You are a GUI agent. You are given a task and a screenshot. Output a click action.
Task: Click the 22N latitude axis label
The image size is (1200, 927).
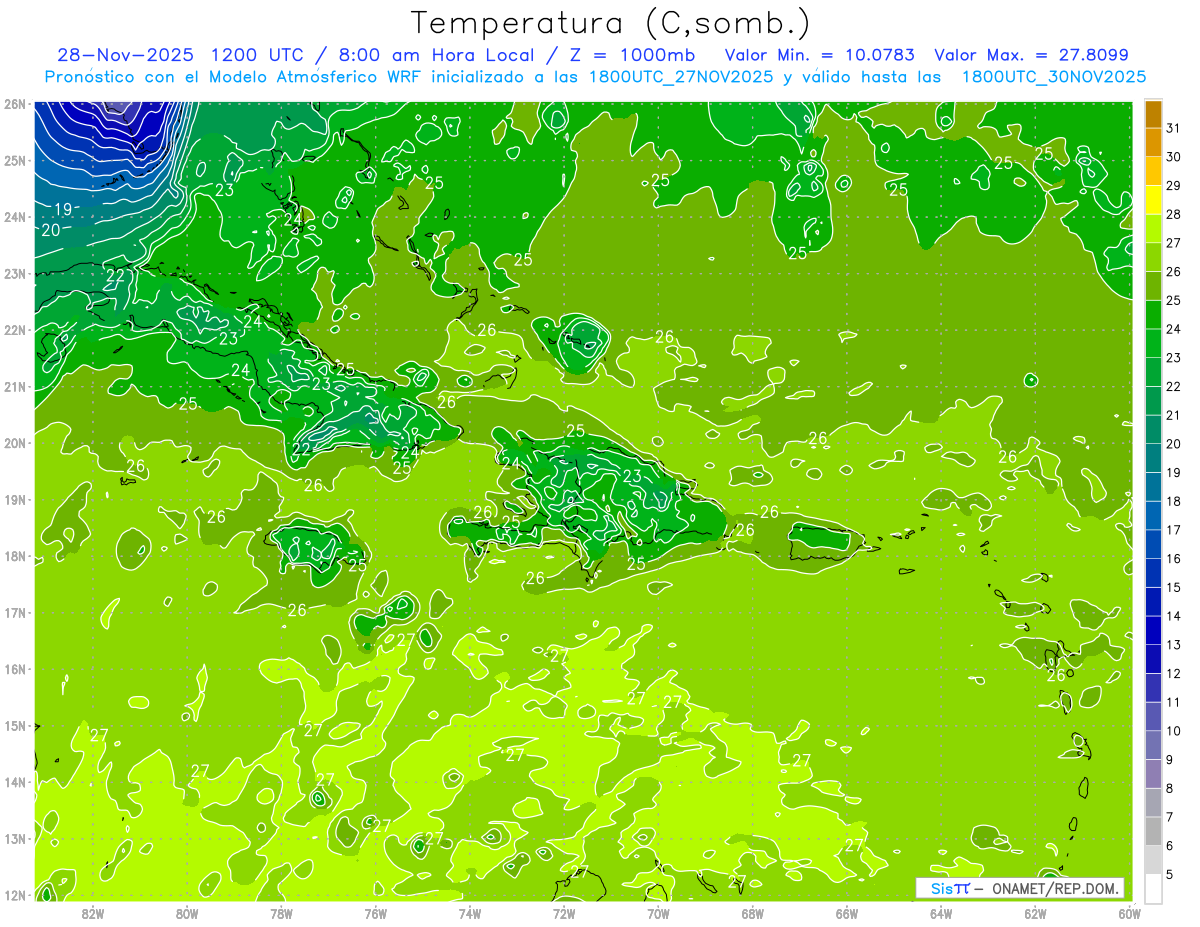tap(14, 330)
